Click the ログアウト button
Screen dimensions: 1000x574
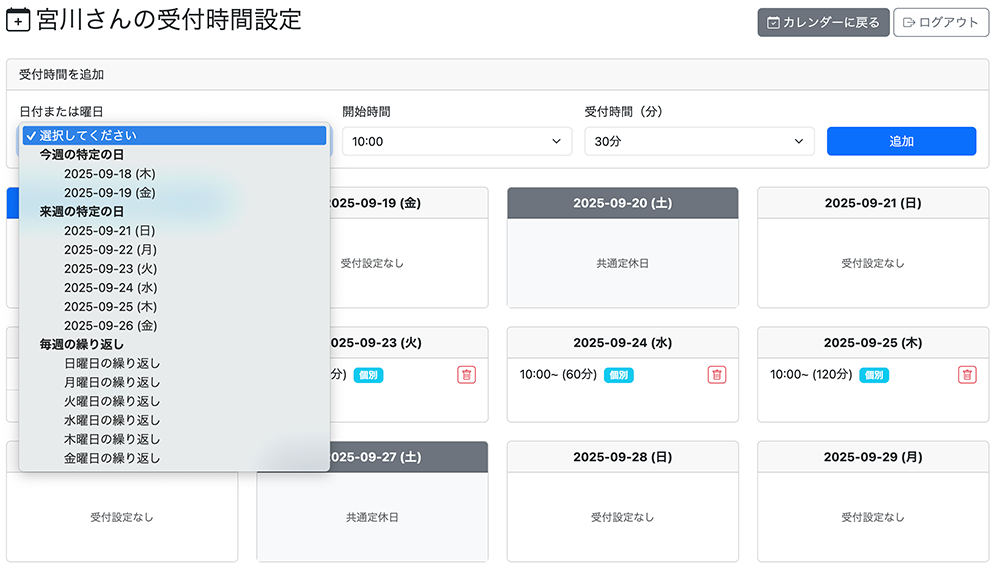[940, 23]
